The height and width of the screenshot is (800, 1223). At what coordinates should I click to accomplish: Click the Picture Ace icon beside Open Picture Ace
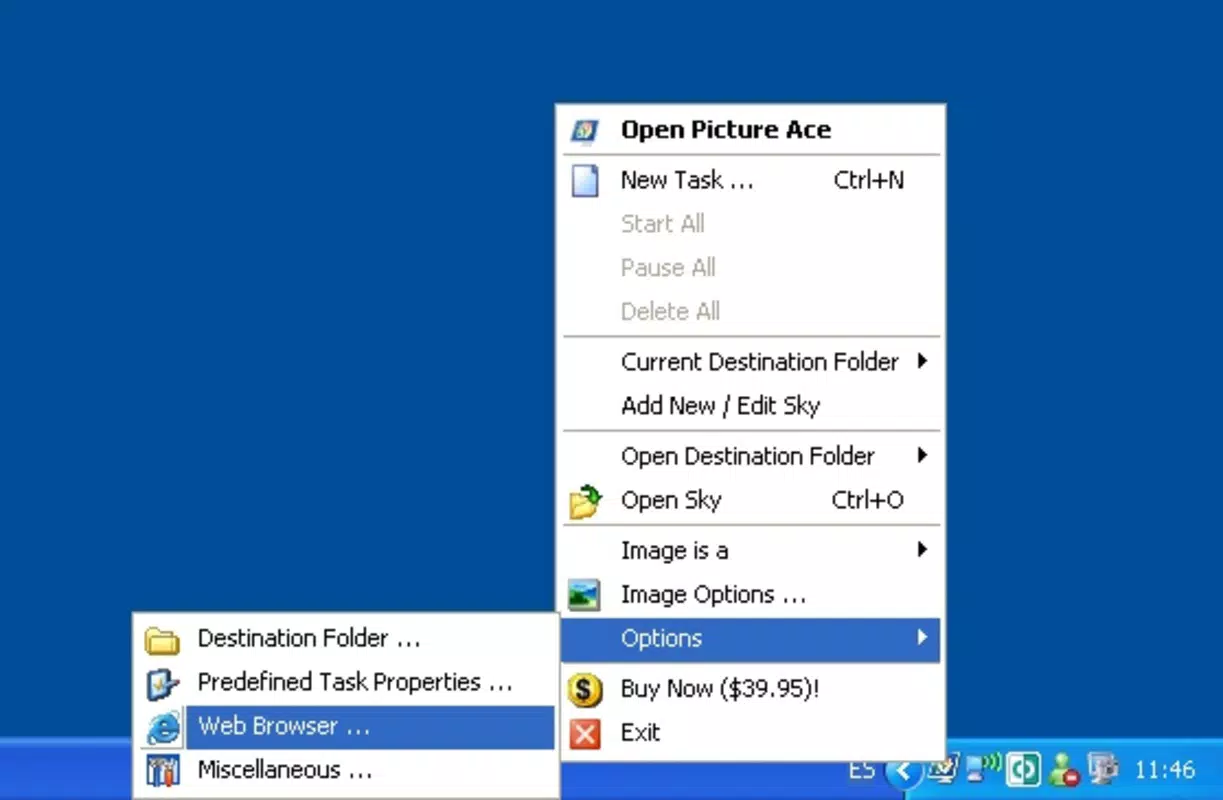584,130
